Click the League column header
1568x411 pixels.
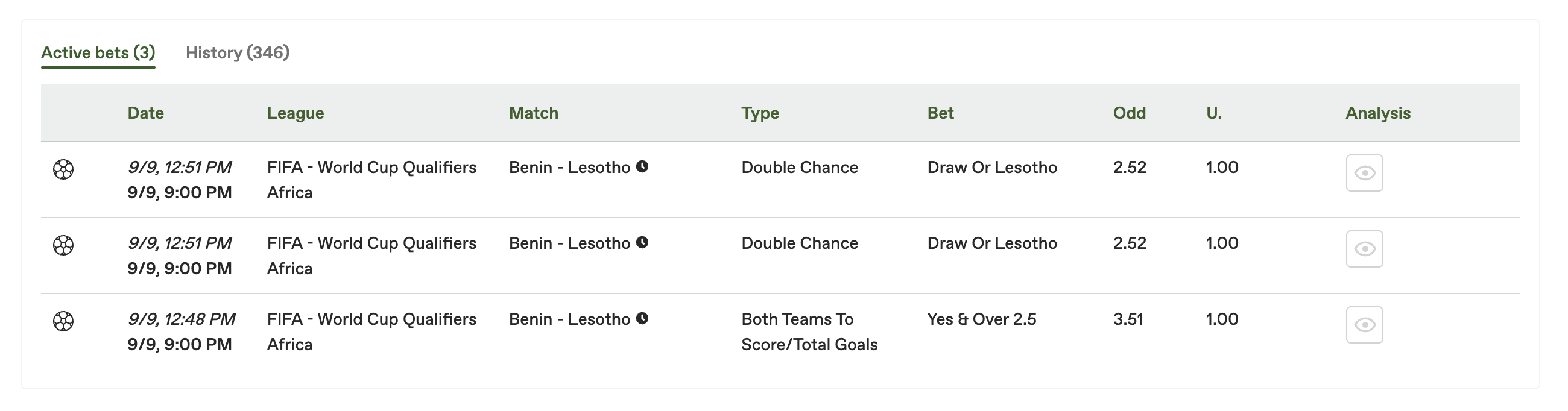(296, 113)
